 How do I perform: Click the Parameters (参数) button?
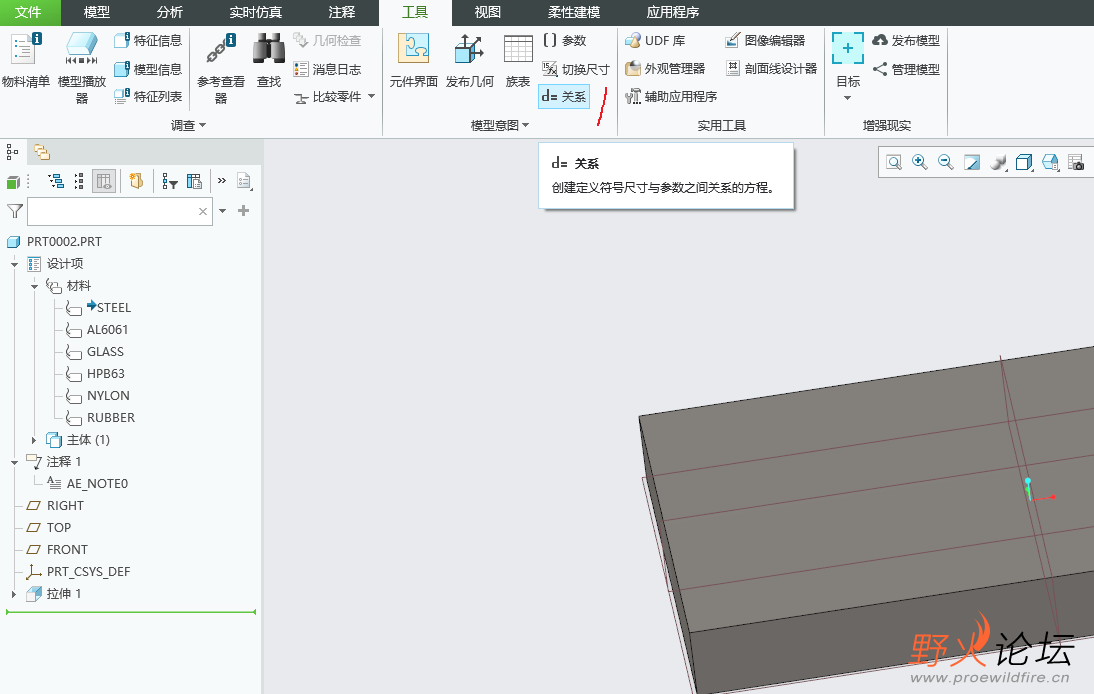coord(564,41)
